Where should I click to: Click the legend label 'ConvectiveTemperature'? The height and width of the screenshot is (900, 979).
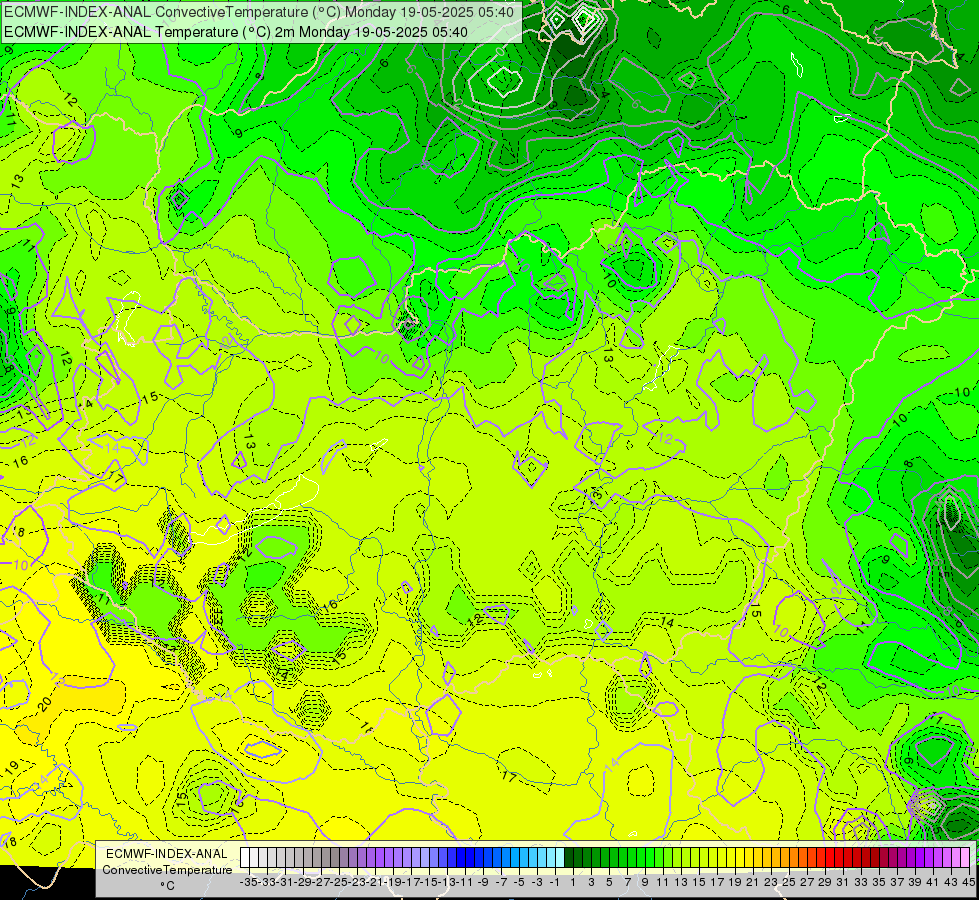(167, 869)
